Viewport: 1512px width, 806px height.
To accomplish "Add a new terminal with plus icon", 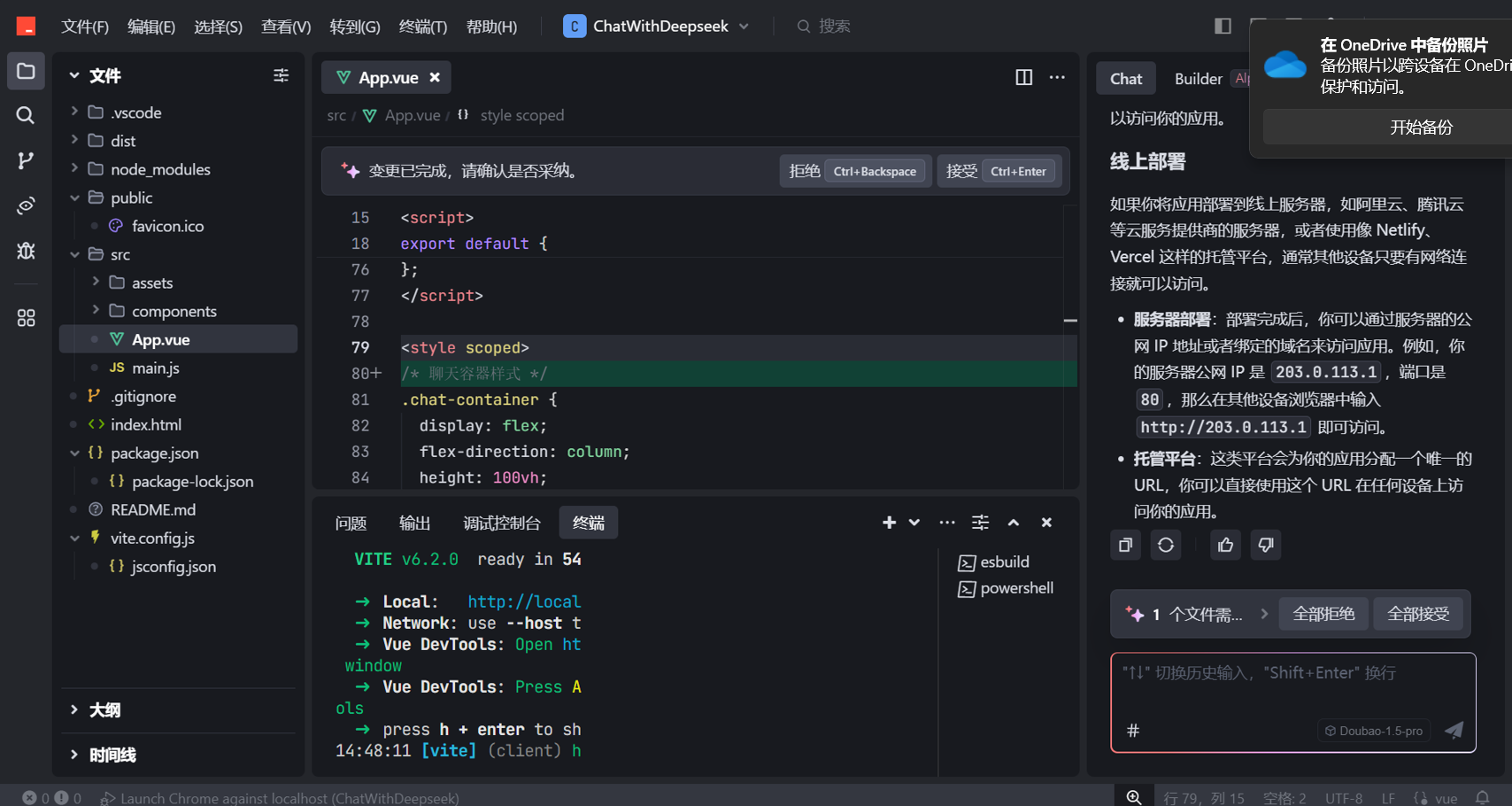I will tap(889, 523).
